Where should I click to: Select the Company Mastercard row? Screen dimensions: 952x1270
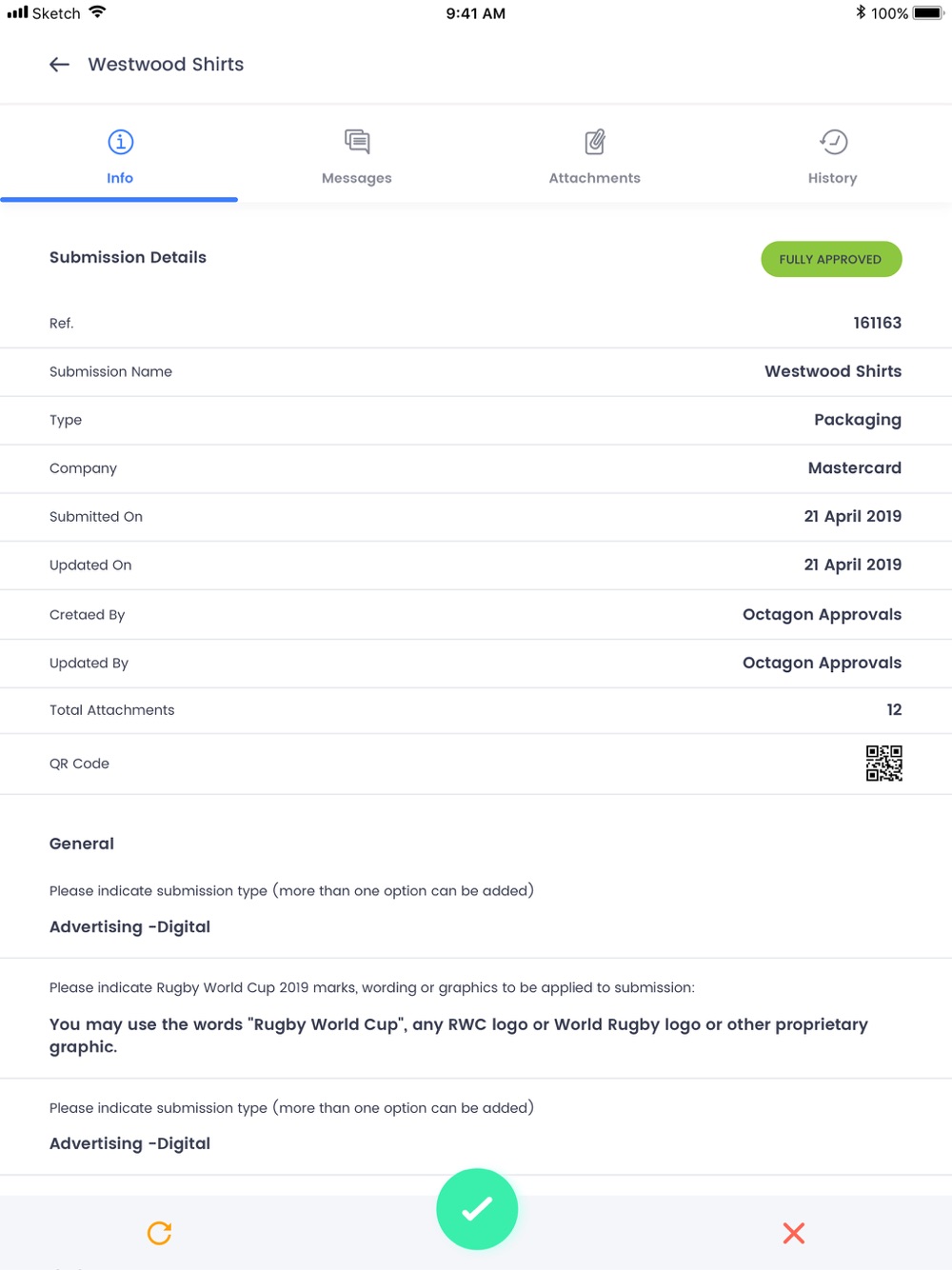pos(476,468)
